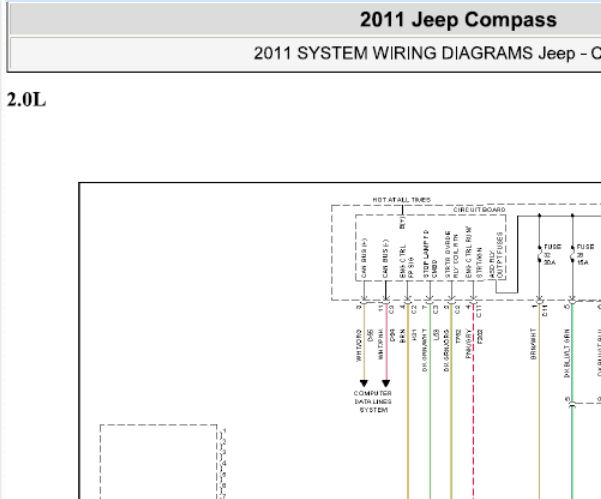Click the 'F202' circuit label
The height and width of the screenshot is (499, 601).
[x=479, y=336]
